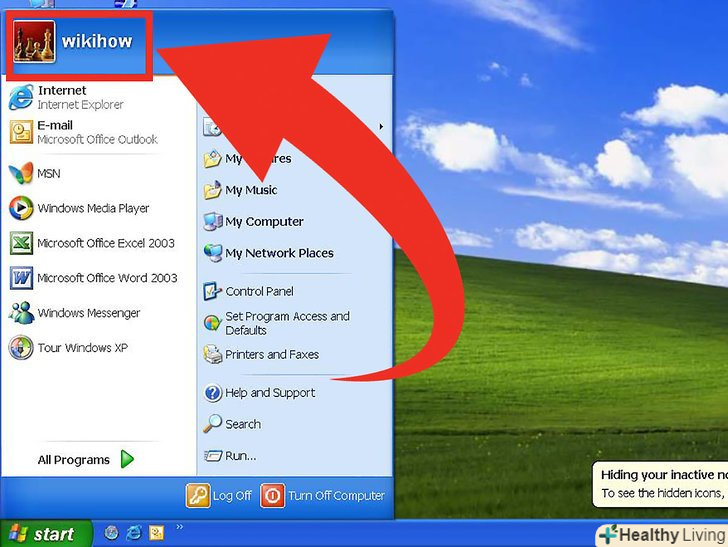Click the Microsoft Office Excel 2003 icon
Screen dimensions: 728x547
21,243
